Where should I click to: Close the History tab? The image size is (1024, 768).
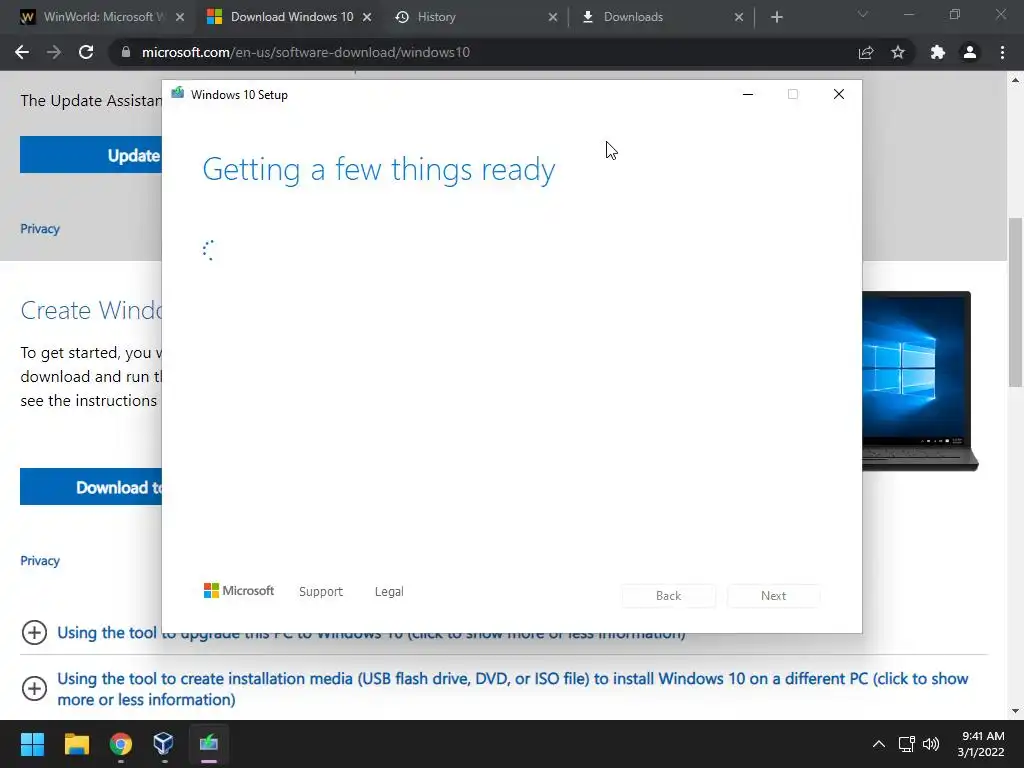(x=552, y=17)
